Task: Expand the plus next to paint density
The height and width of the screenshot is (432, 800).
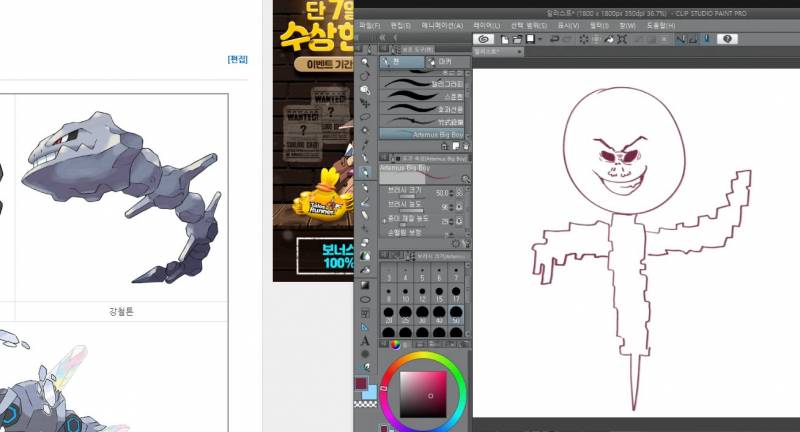Action: 384,221
